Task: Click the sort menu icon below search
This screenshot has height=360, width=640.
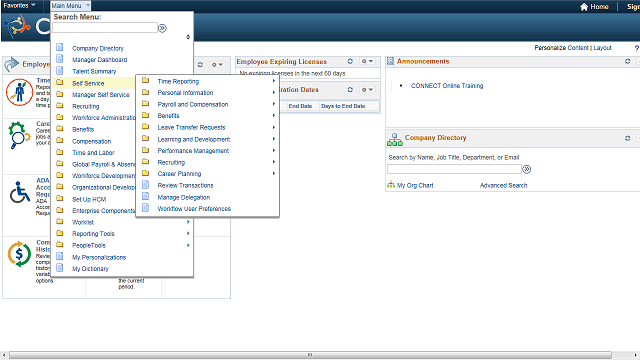Action: click(188, 37)
